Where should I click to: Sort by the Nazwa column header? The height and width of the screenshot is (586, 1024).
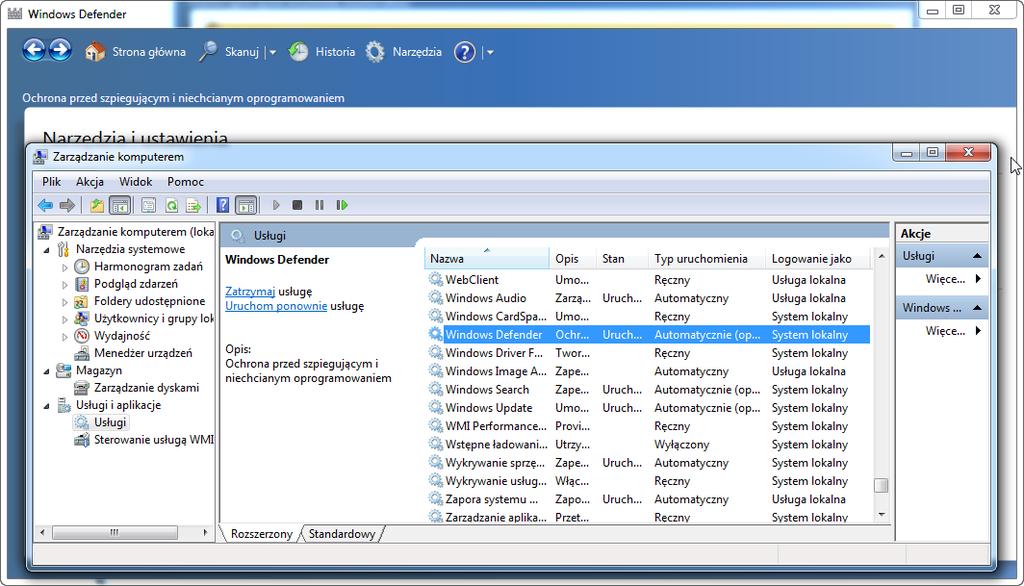[x=487, y=259]
